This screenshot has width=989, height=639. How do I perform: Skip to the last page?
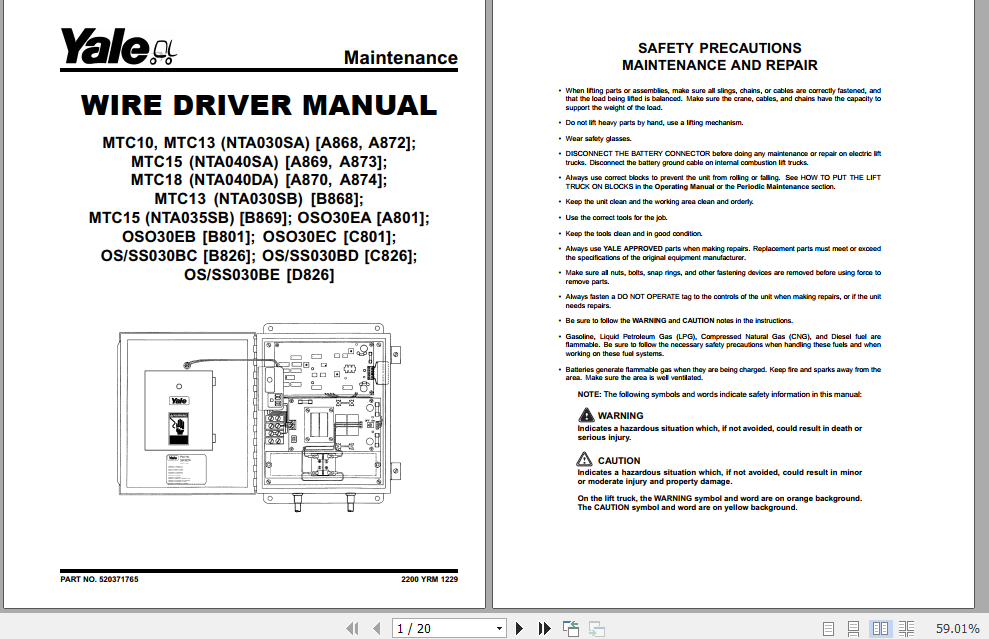[544, 628]
